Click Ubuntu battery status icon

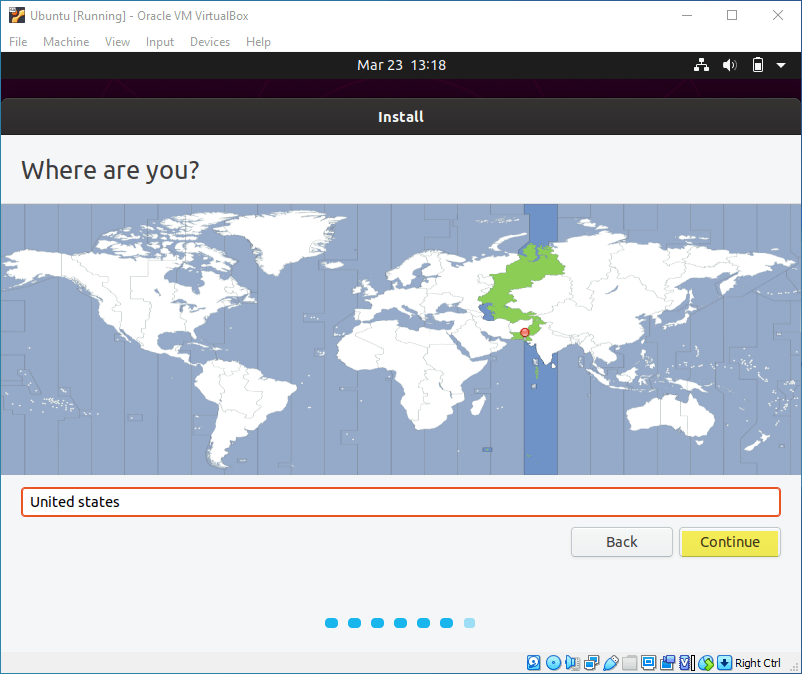tap(758, 65)
